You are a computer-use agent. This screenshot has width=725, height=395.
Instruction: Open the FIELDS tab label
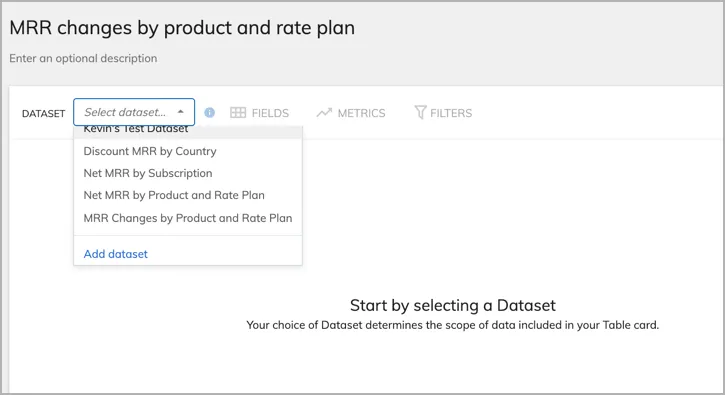click(x=270, y=113)
